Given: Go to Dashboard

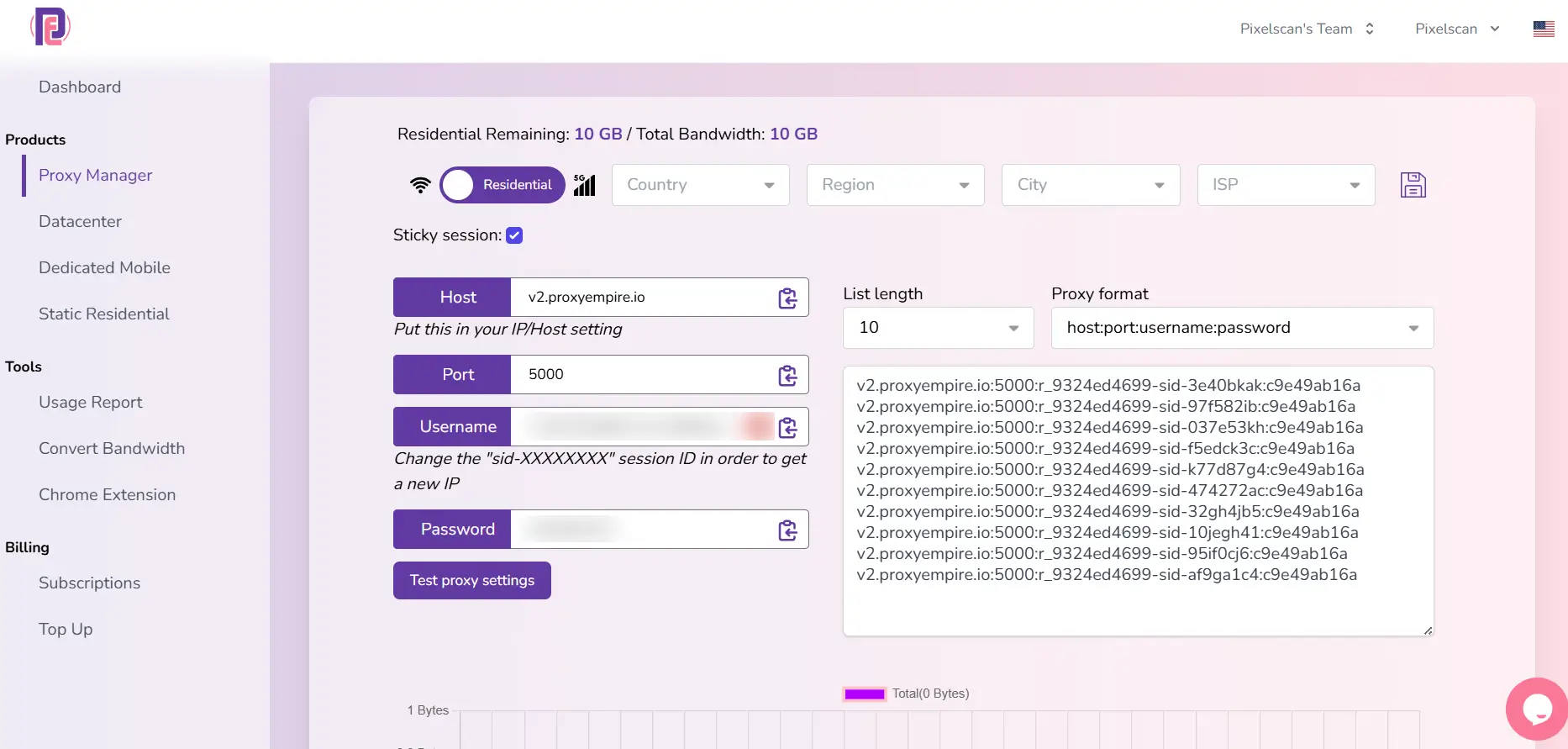Looking at the screenshot, I should [80, 87].
